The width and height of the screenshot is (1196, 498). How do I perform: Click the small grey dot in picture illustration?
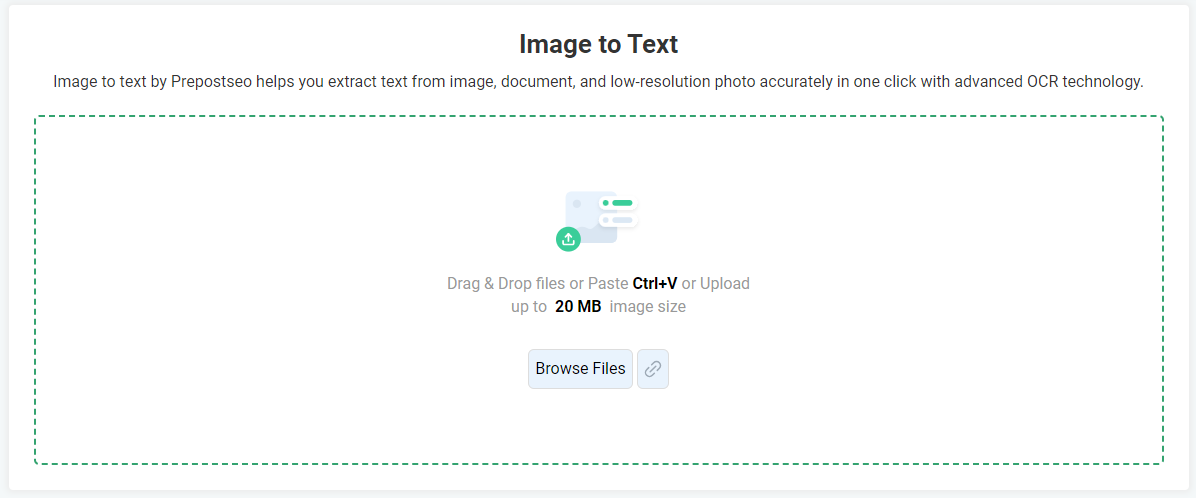click(577, 204)
